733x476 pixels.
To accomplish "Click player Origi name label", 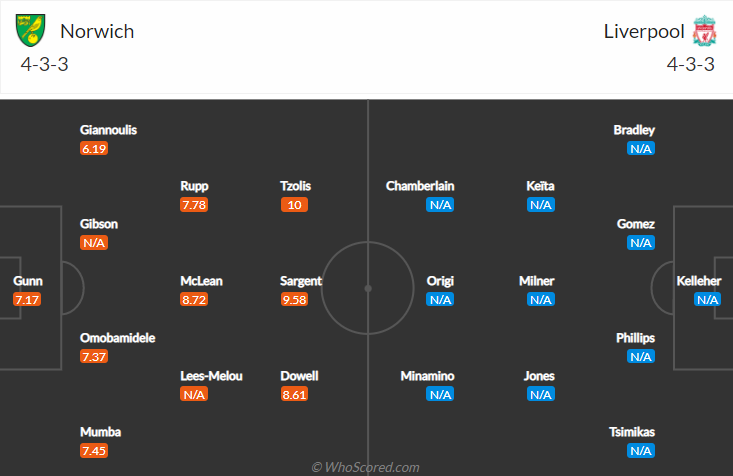I will 440,281.
